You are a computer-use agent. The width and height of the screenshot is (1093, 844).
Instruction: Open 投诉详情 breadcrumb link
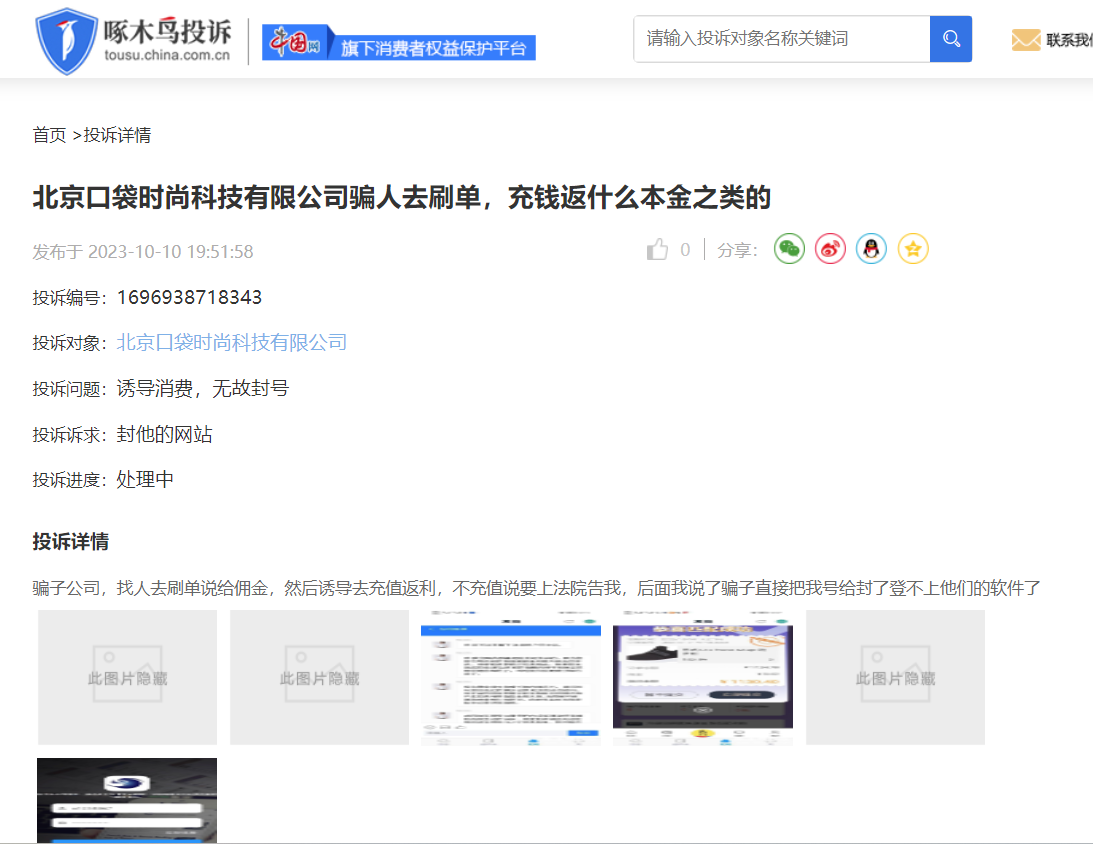[117, 135]
